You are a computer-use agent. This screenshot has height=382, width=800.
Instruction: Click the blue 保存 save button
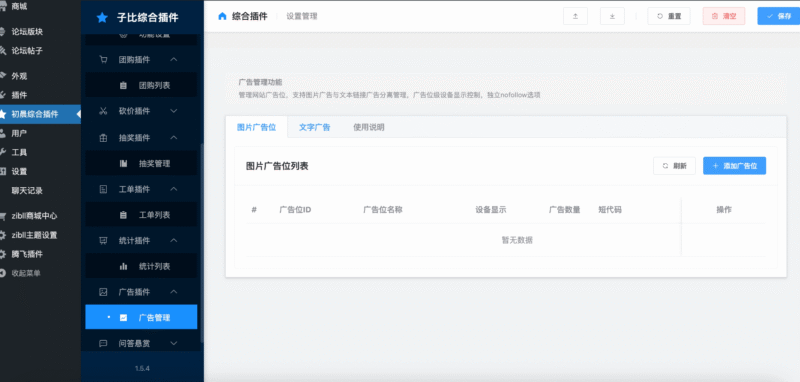(779, 16)
